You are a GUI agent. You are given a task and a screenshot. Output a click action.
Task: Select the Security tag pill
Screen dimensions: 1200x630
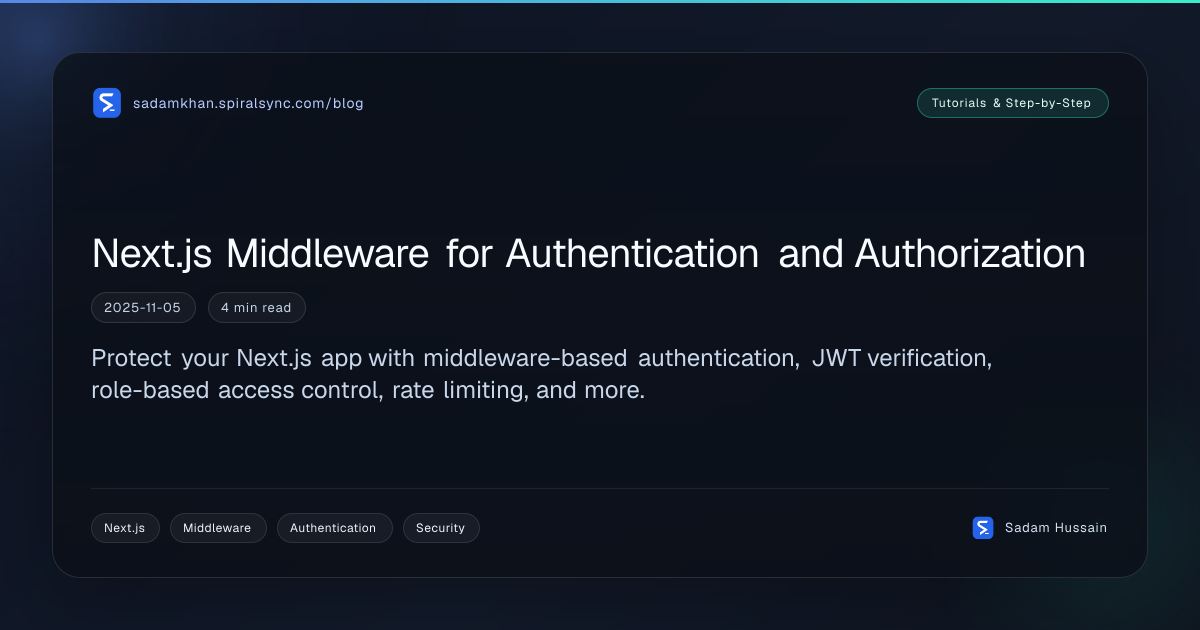(x=441, y=528)
